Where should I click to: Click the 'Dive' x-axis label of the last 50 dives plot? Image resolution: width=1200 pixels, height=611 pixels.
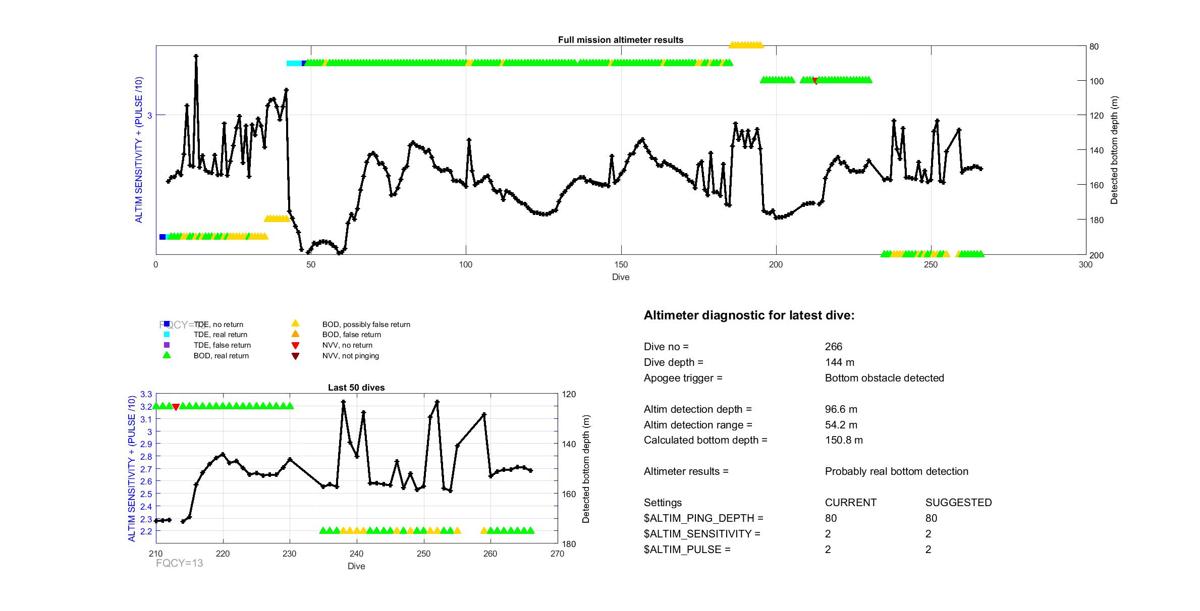pyautogui.click(x=357, y=566)
